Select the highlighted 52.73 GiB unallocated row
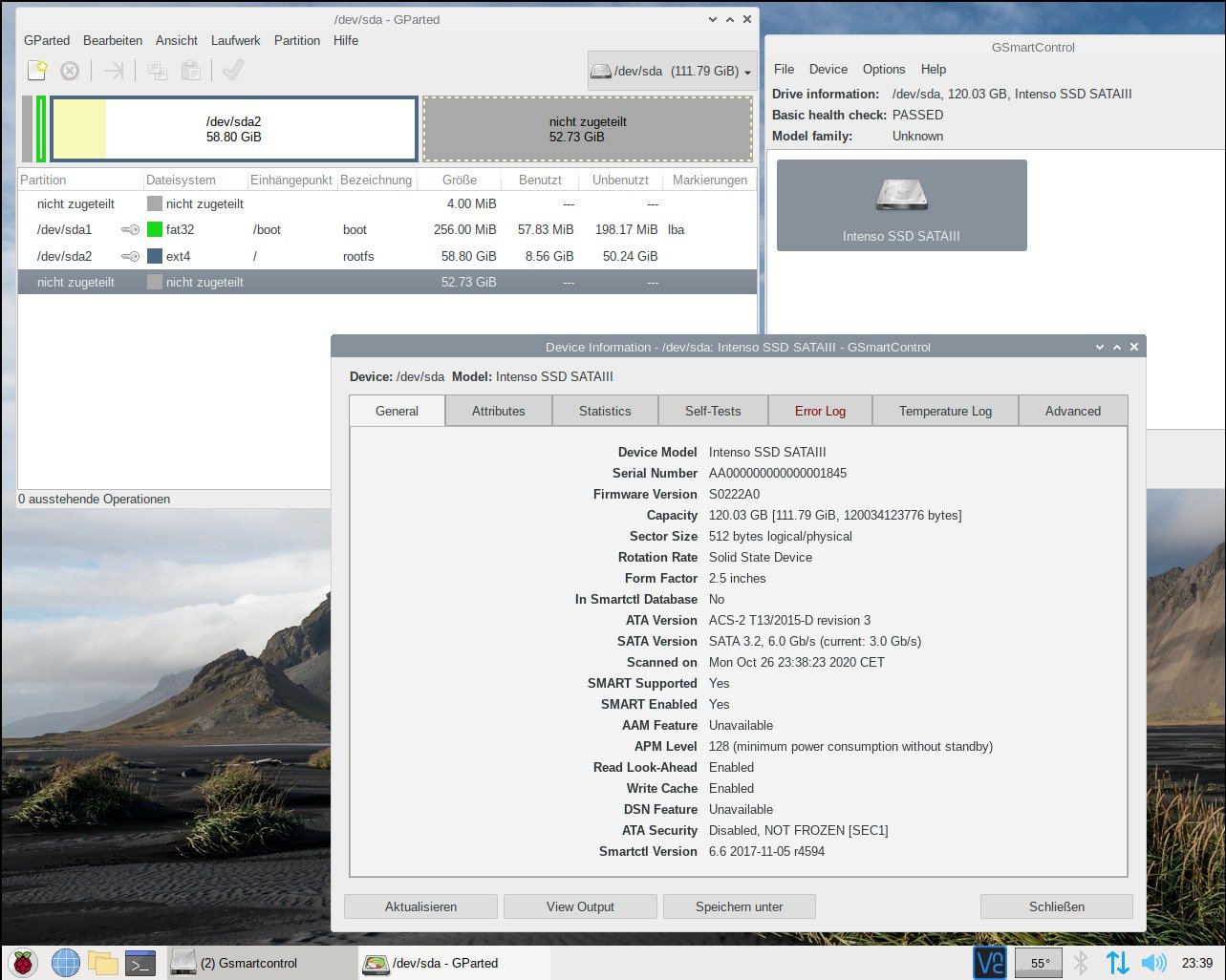The height and width of the screenshot is (980, 1226). point(387,282)
